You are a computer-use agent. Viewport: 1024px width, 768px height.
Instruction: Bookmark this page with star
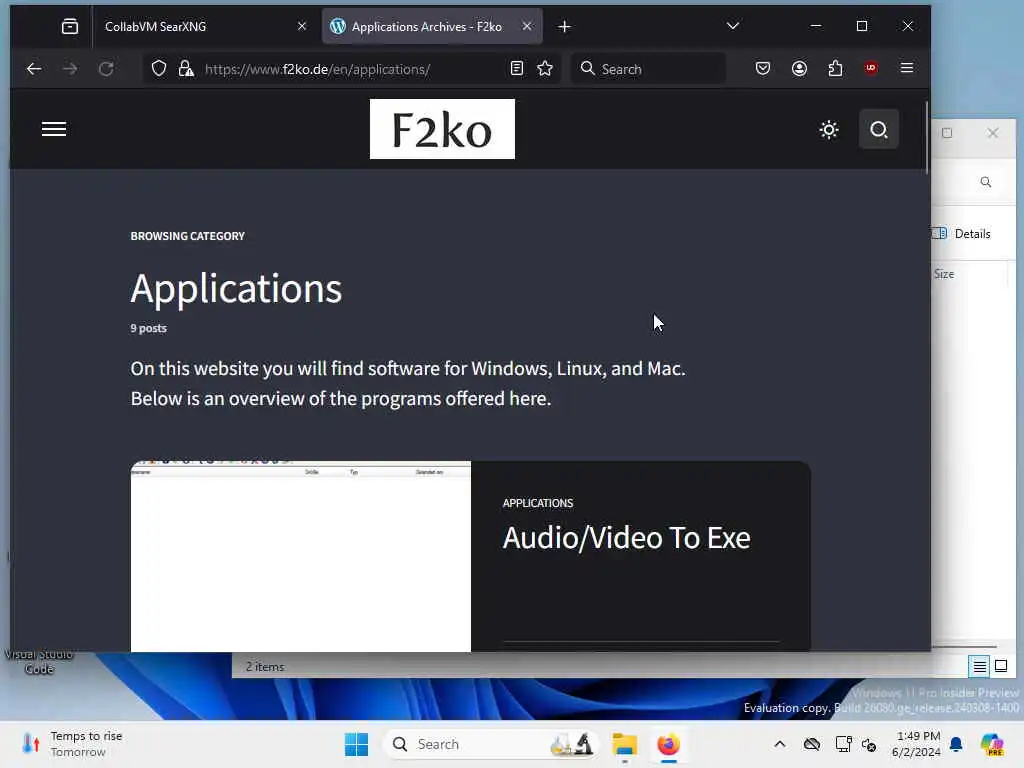545,69
